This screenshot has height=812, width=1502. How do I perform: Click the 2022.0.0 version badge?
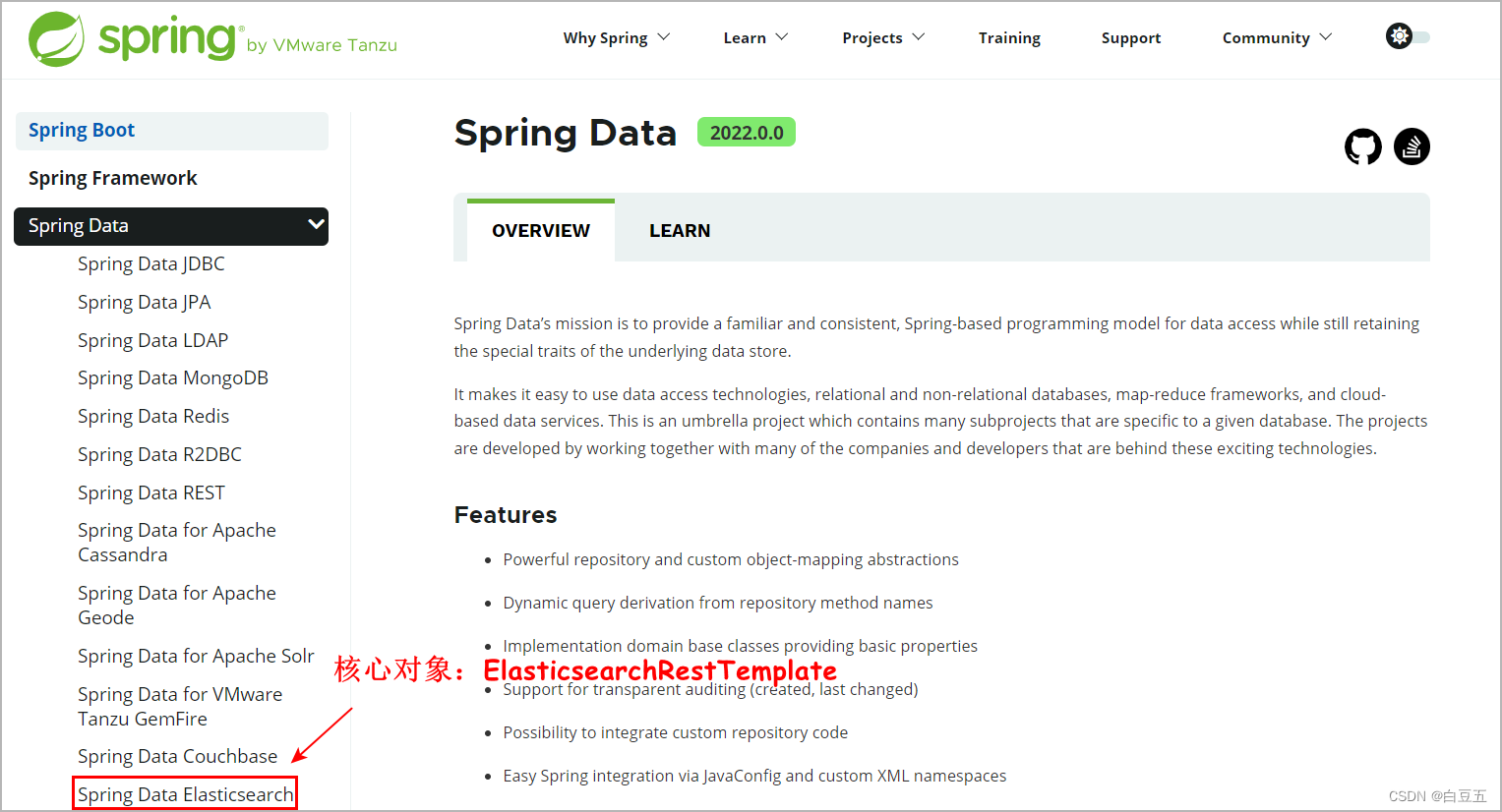pyautogui.click(x=747, y=133)
